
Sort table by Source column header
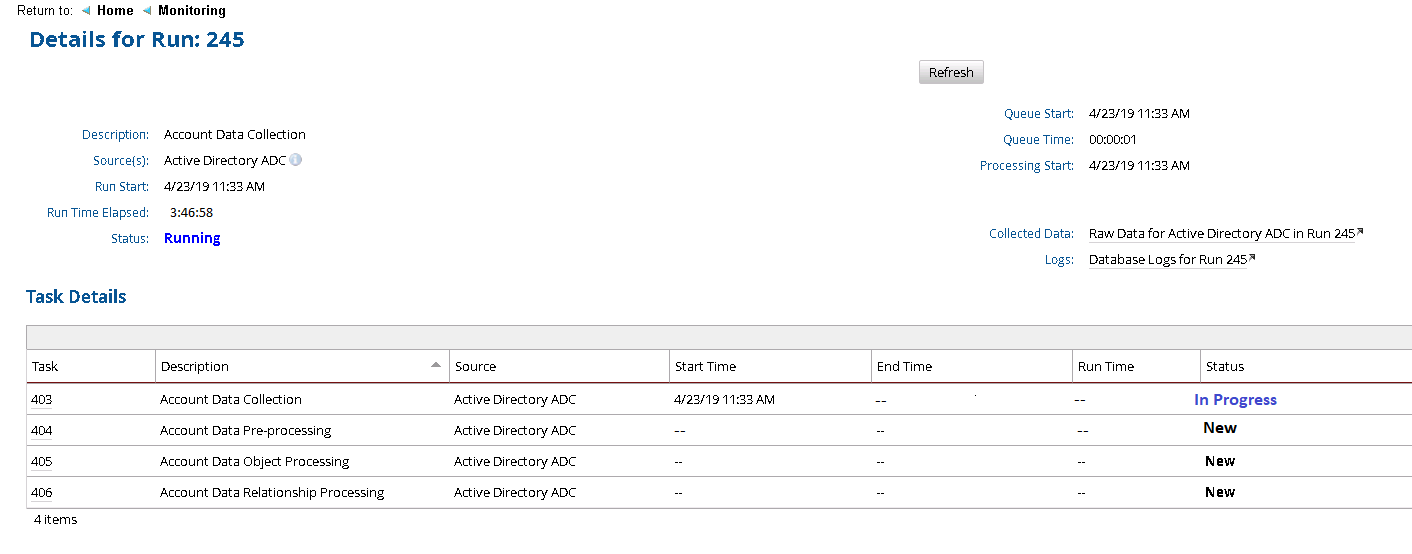point(475,367)
